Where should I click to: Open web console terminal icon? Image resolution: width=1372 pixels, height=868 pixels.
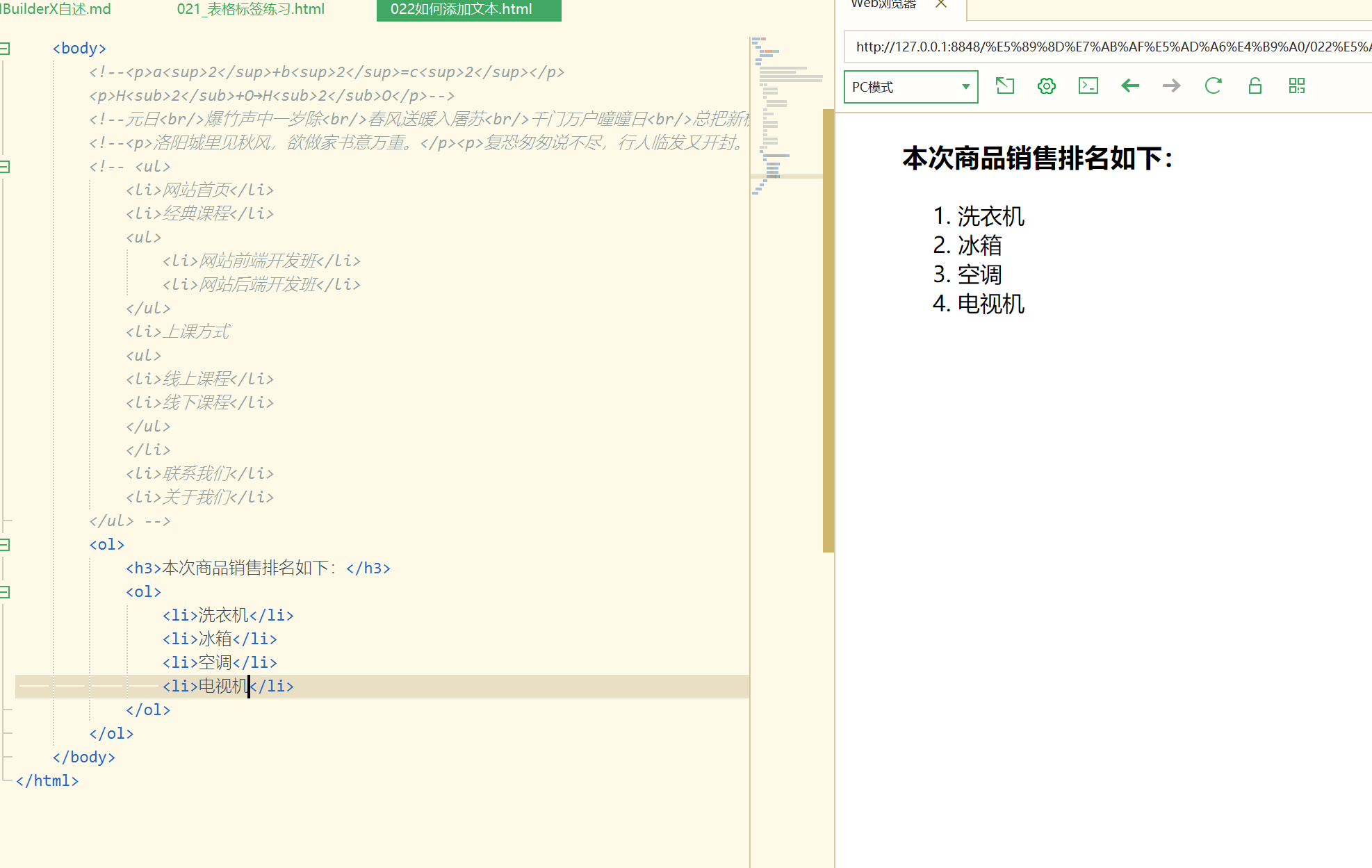[x=1088, y=86]
